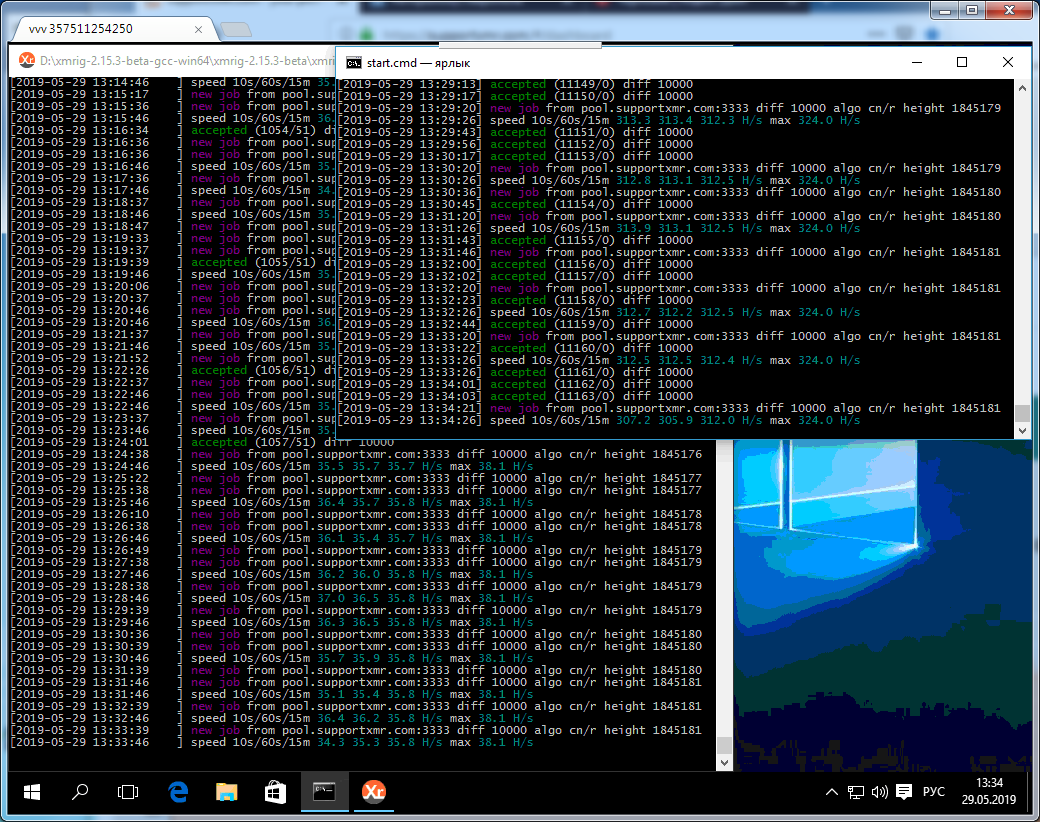
Task: Launch Microsoft Edge from taskbar
Action: [x=178, y=791]
